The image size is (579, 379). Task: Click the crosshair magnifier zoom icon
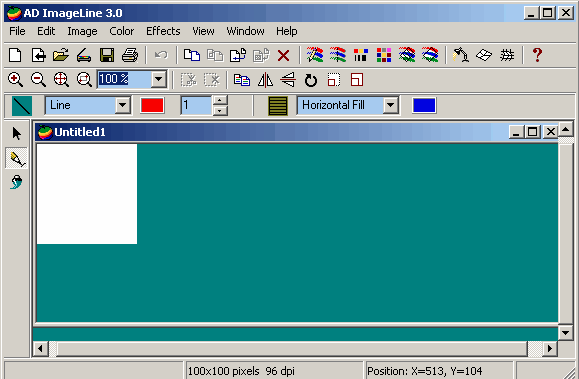click(61, 79)
